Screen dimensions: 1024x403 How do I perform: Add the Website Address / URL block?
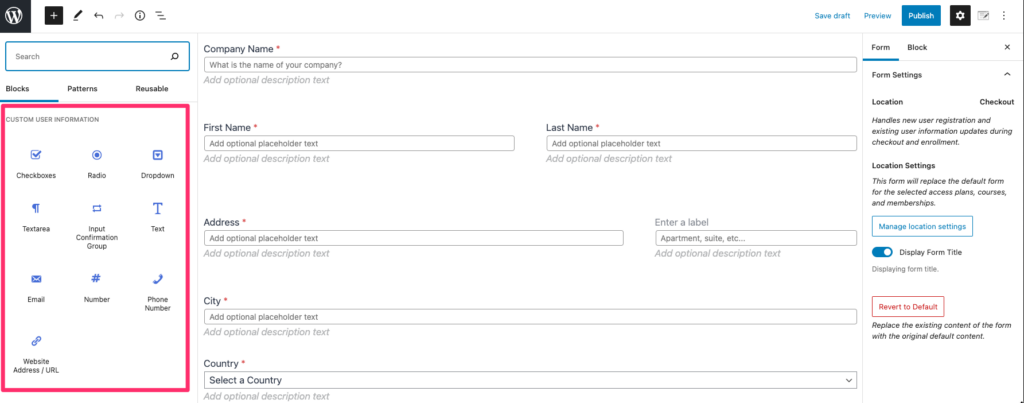36,354
